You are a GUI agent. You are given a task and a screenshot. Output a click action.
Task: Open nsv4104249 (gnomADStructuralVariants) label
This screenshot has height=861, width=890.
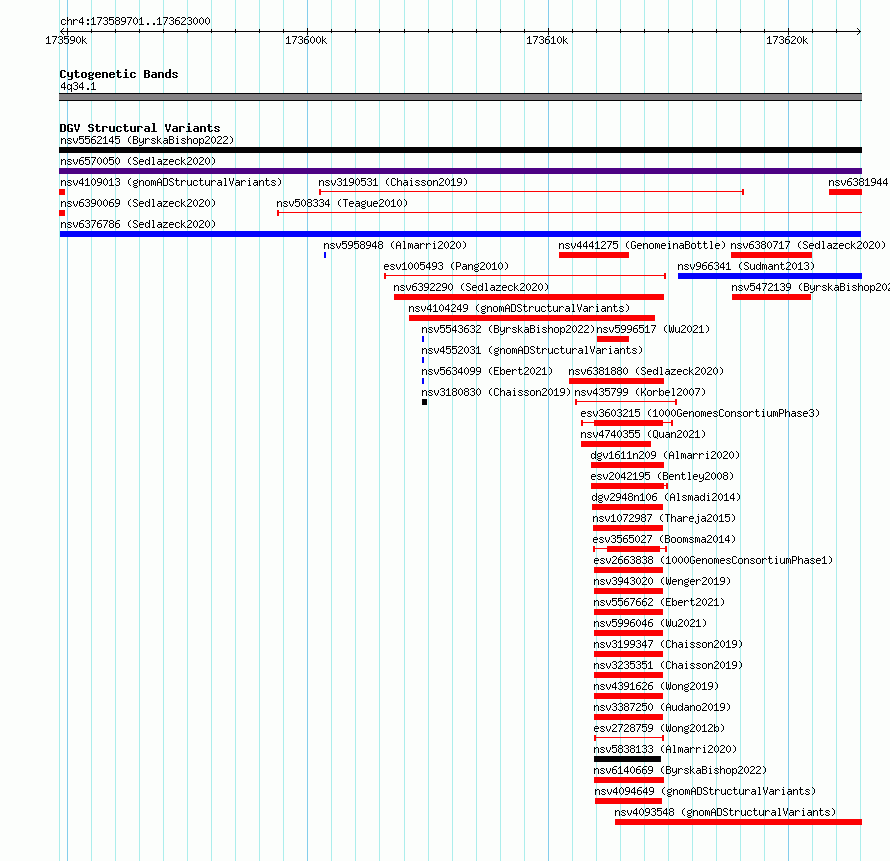click(519, 308)
